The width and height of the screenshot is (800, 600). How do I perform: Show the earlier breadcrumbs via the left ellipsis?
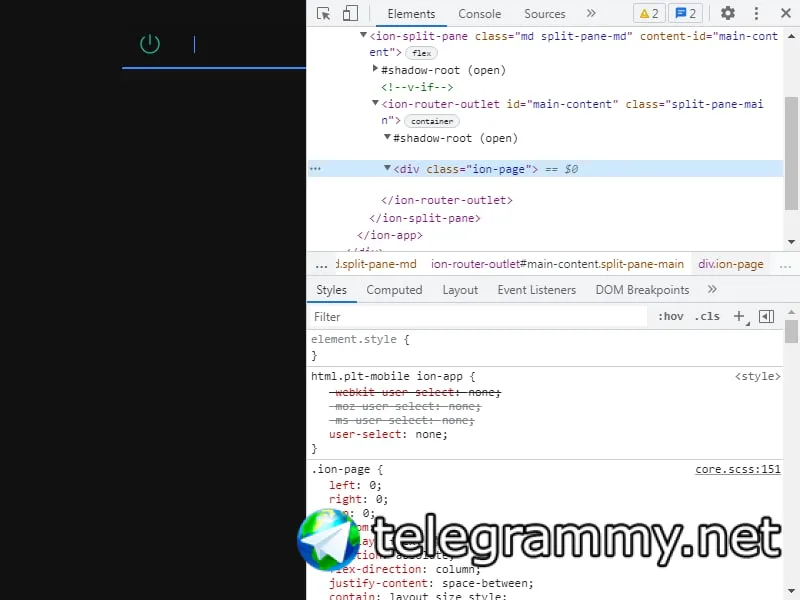tap(321, 265)
